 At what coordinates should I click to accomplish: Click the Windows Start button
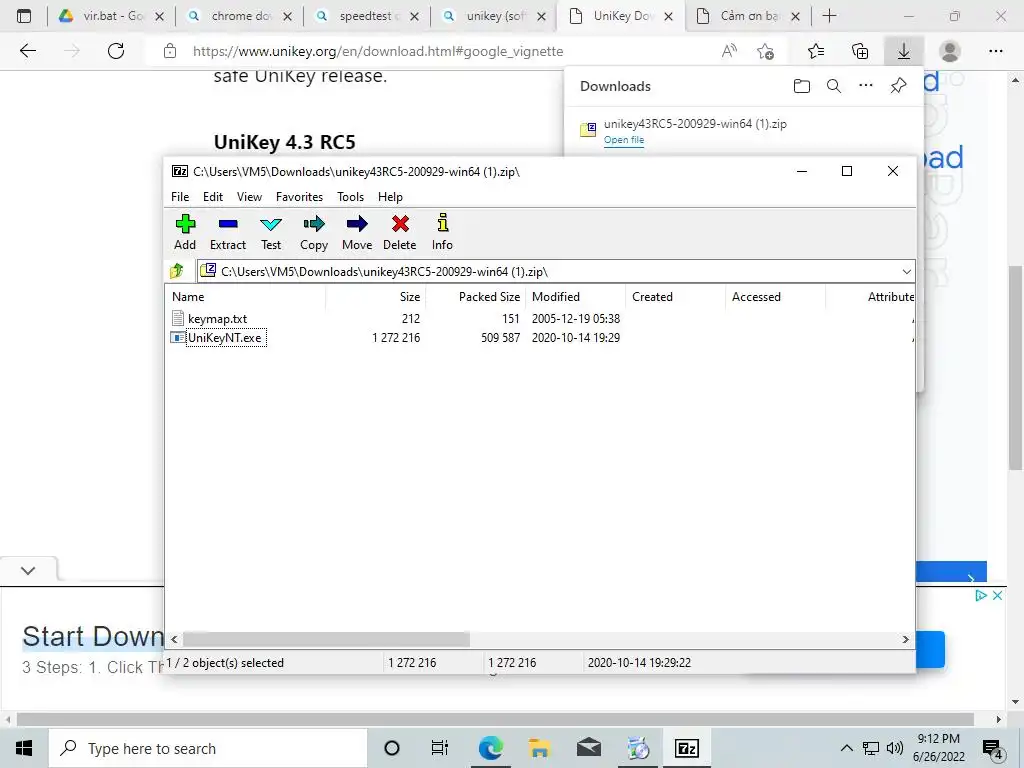(24, 748)
